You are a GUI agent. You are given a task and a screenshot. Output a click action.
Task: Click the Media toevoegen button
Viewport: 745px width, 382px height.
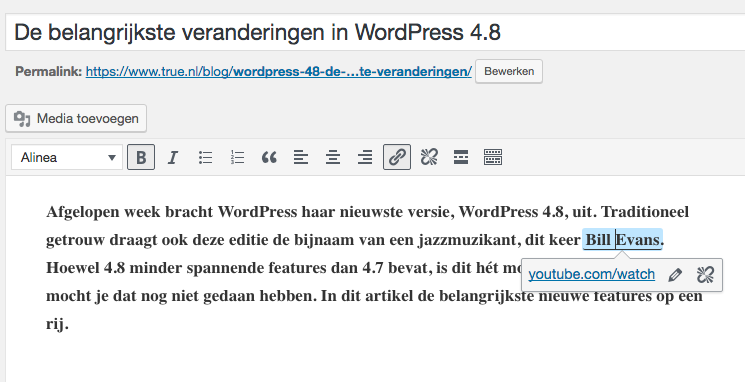[x=76, y=118]
